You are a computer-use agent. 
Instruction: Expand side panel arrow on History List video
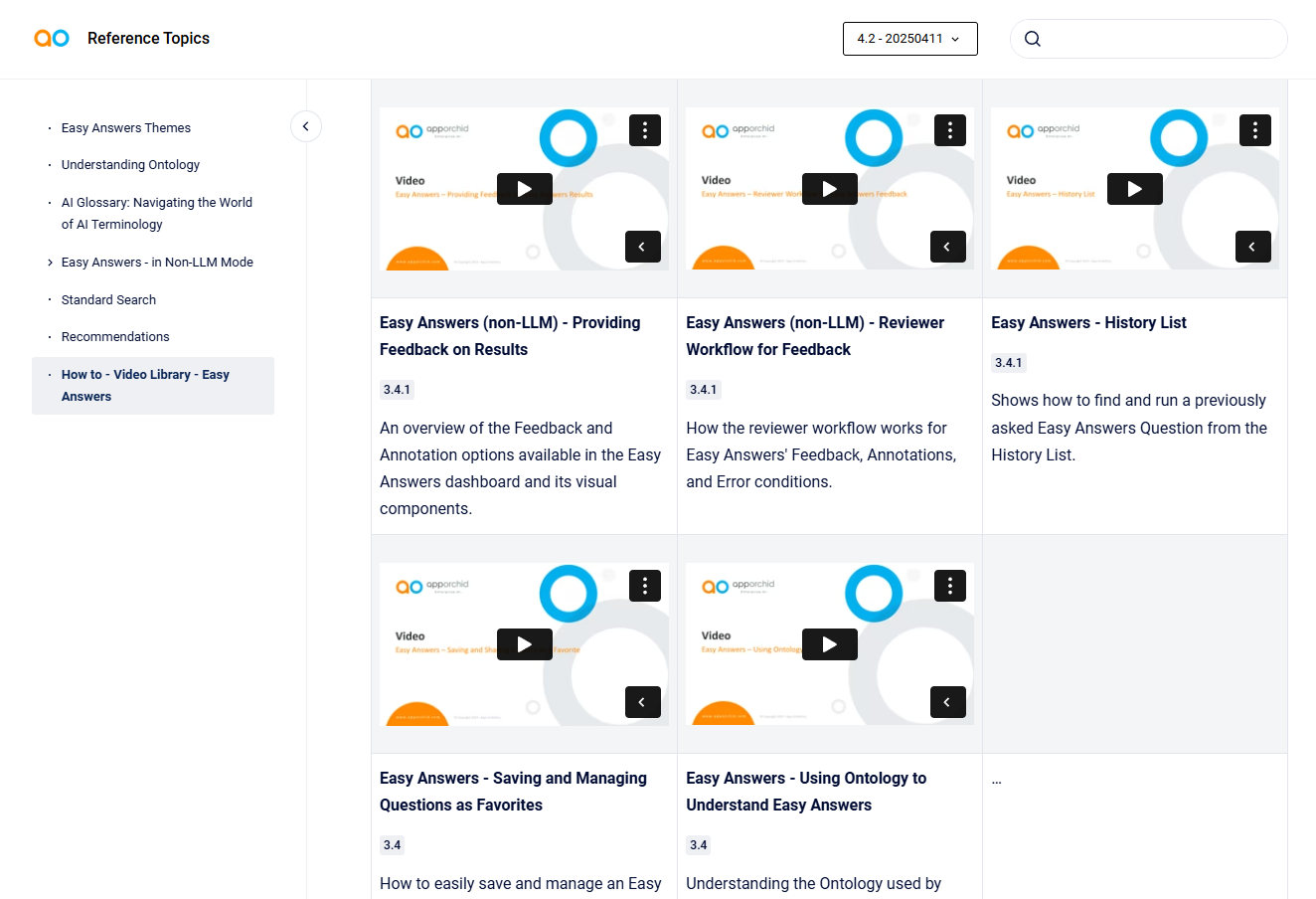click(x=1252, y=247)
